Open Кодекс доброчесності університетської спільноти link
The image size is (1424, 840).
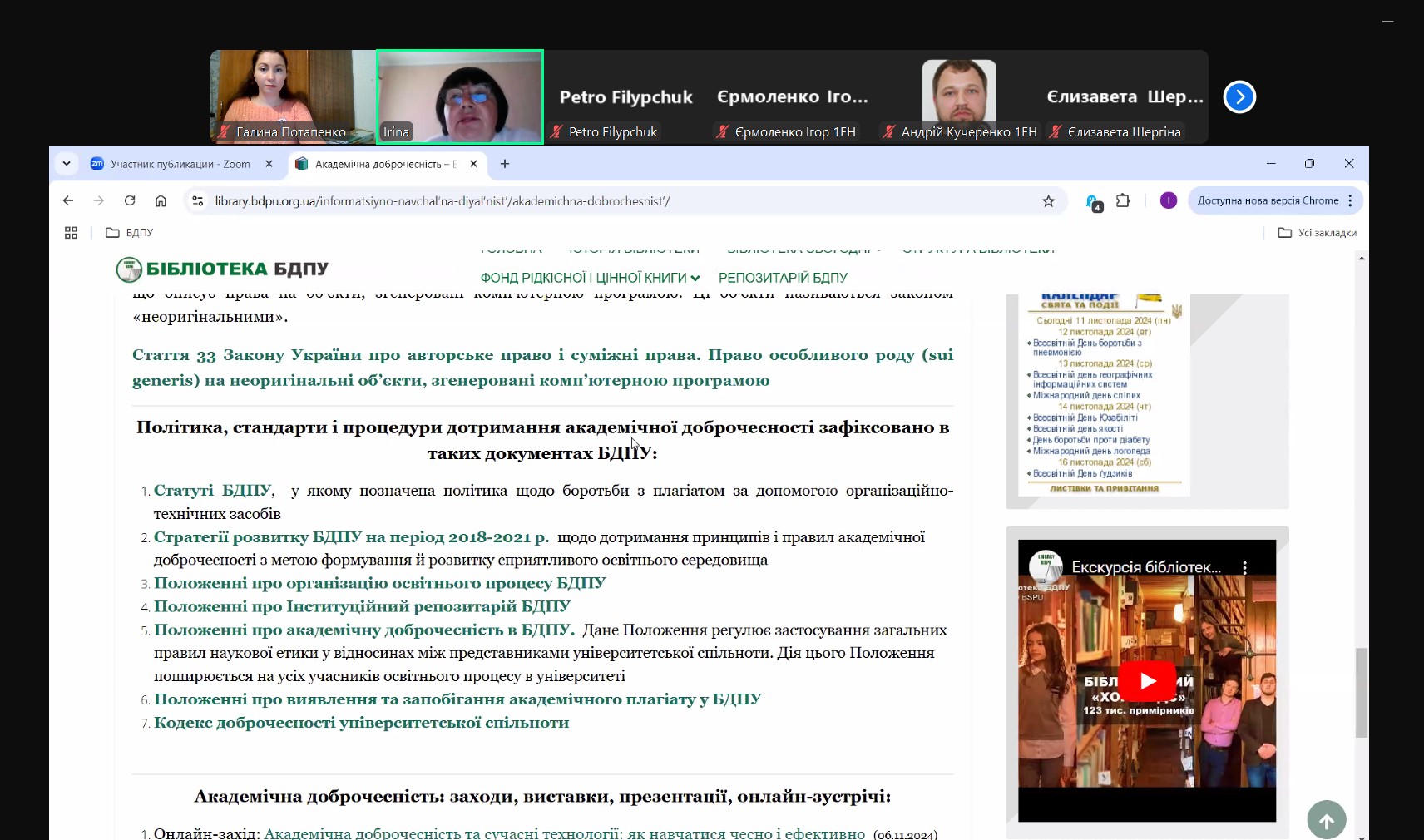(361, 723)
